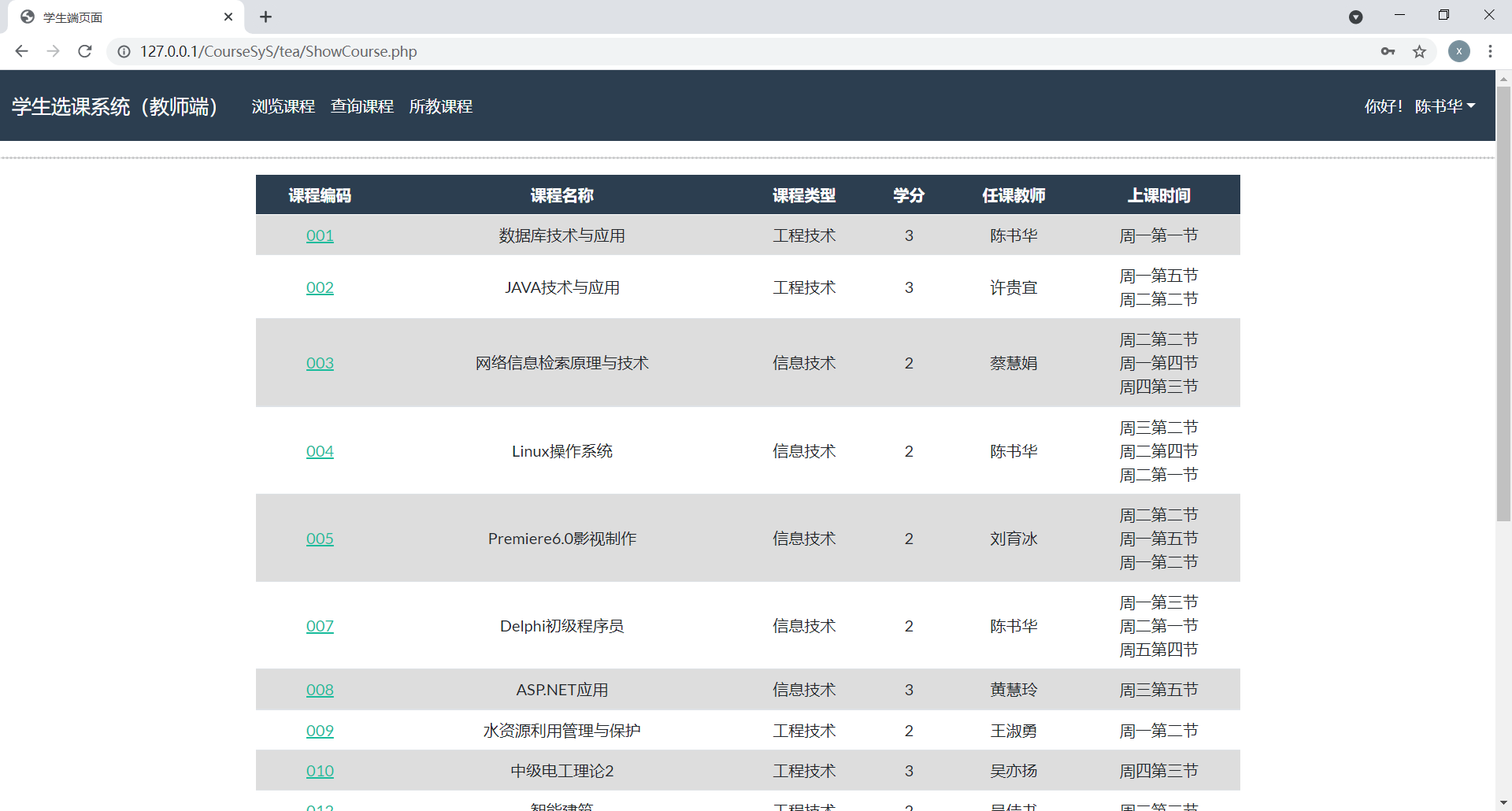Open course code link 010
The height and width of the screenshot is (811, 1512).
pyautogui.click(x=320, y=771)
